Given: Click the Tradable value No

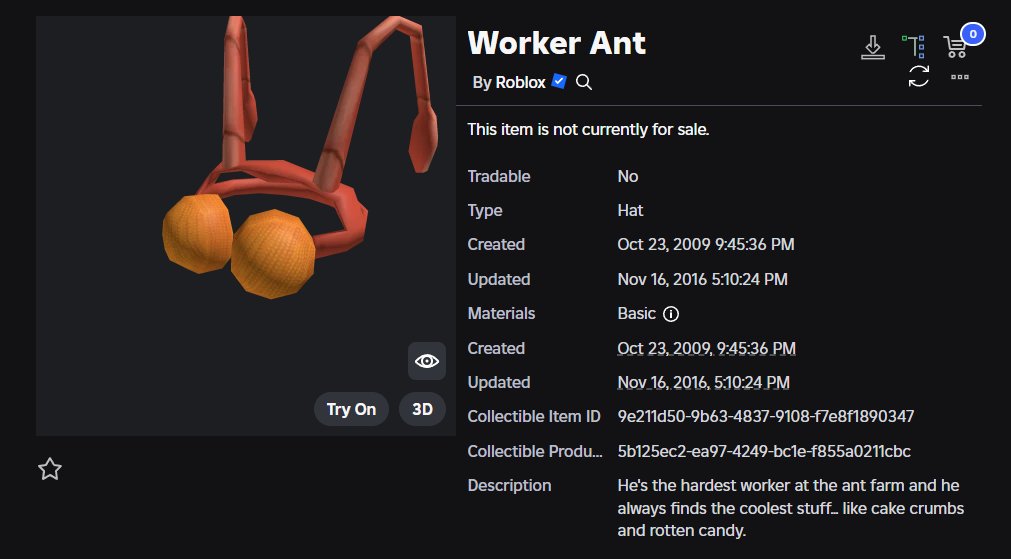Looking at the screenshot, I should click(x=627, y=177).
